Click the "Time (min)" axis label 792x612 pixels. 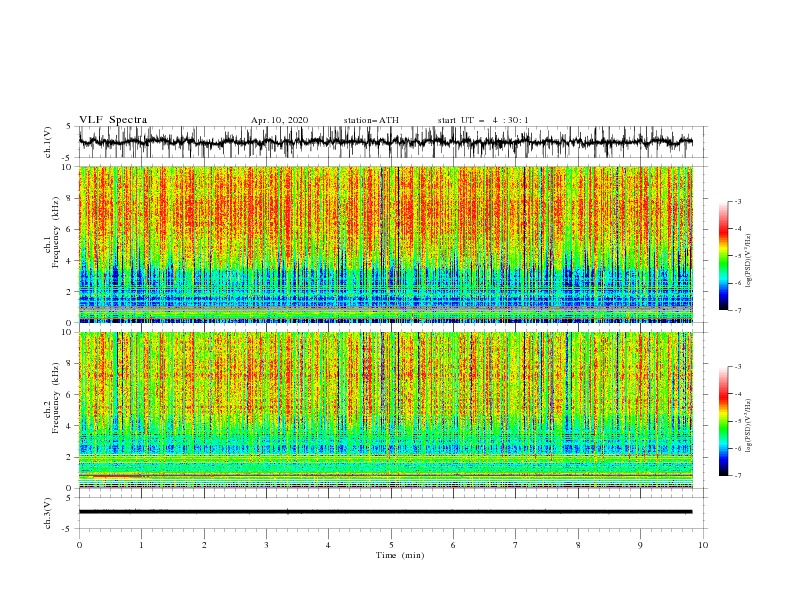[x=400, y=555]
